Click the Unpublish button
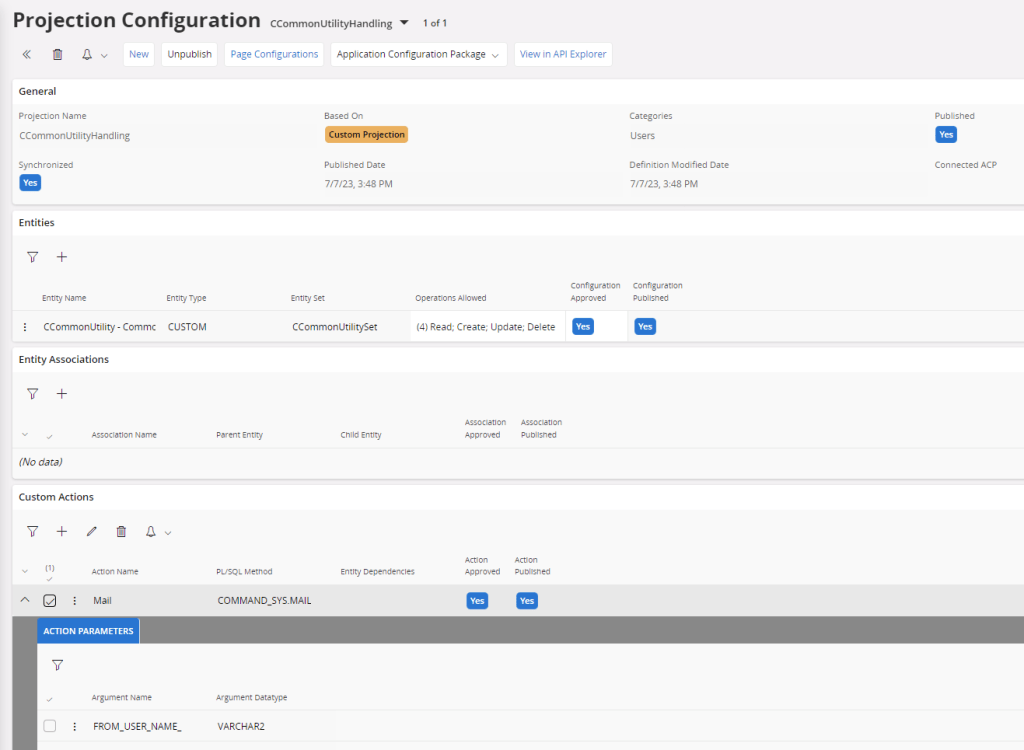Image resolution: width=1024 pixels, height=750 pixels. (189, 55)
